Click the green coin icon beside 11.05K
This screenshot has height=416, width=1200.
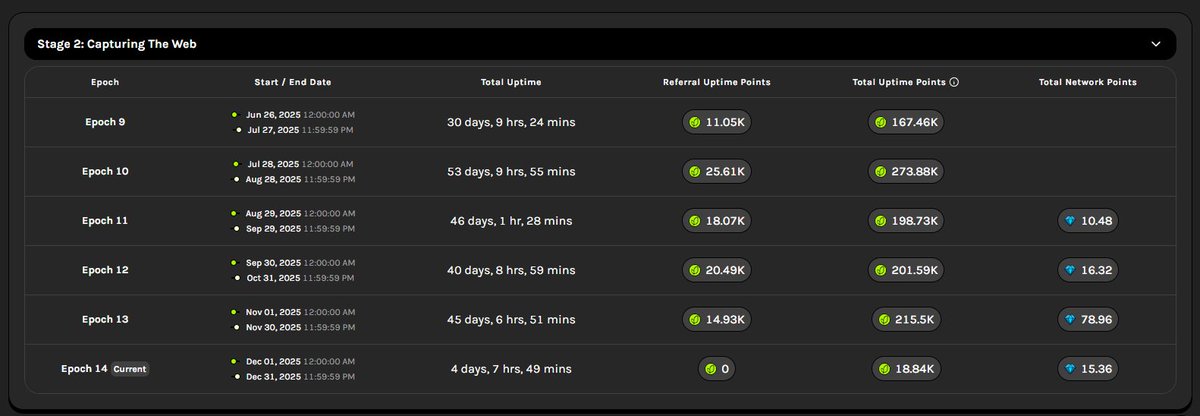(x=694, y=122)
